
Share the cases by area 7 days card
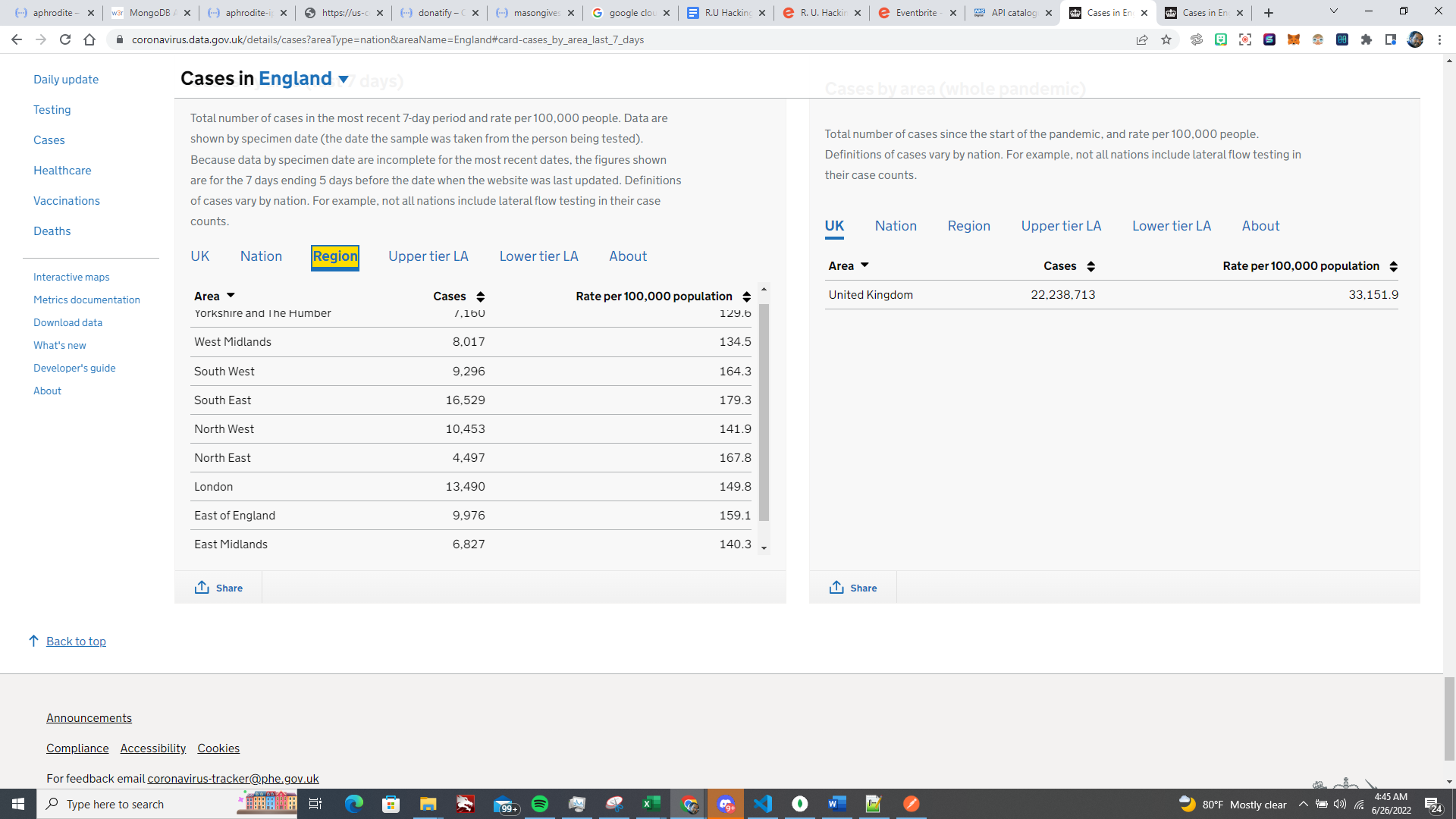coord(218,588)
